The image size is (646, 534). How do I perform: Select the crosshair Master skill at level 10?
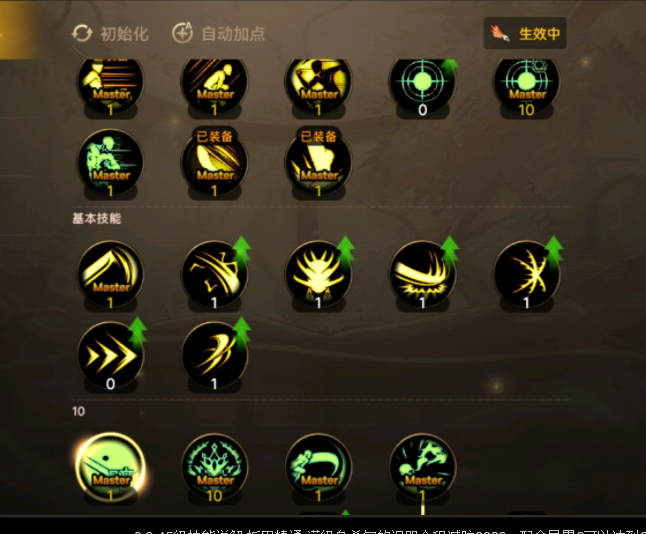527,84
